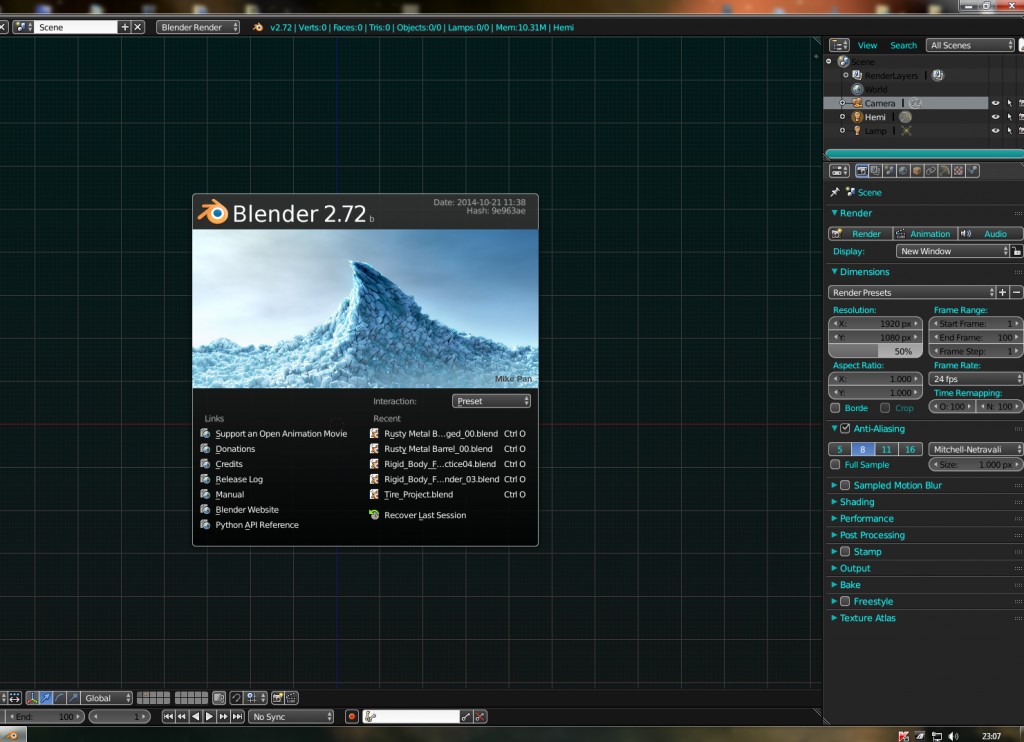Enable the Full Sample checkbox
1024x742 pixels.
pos(838,464)
